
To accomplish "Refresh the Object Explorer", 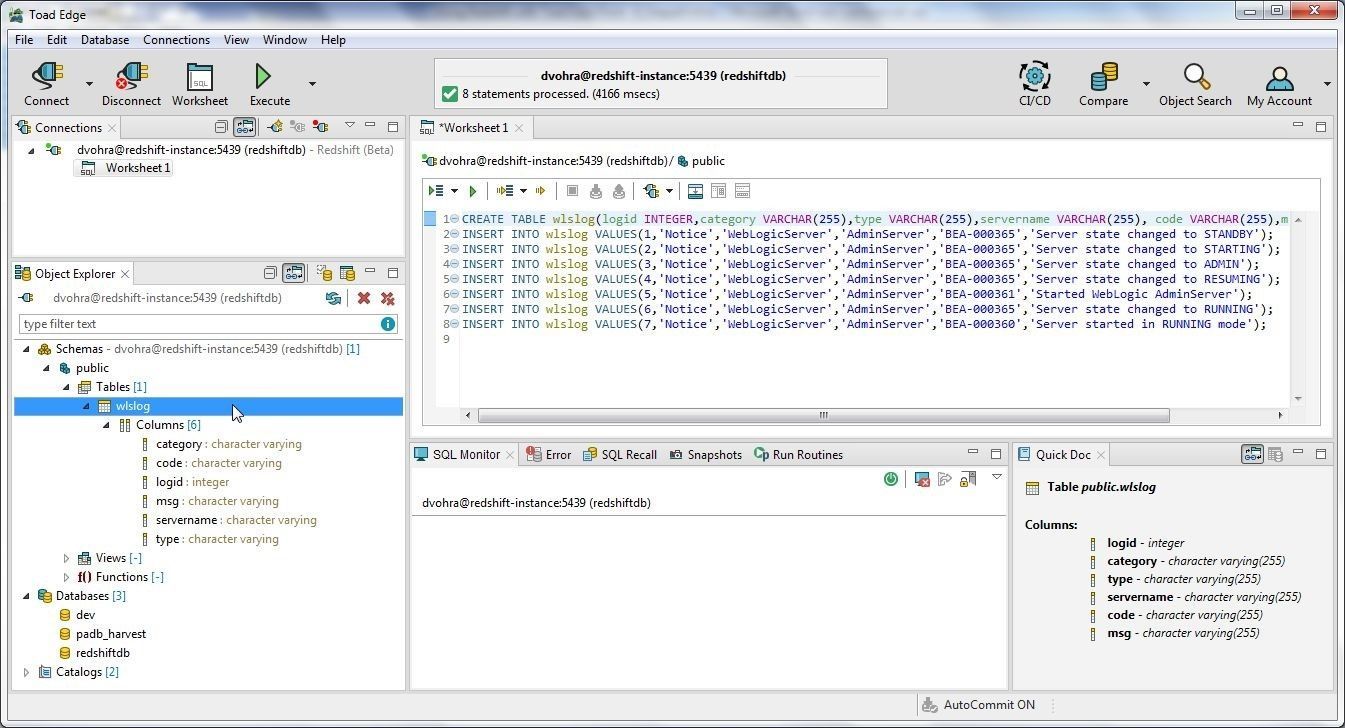I will [x=333, y=298].
